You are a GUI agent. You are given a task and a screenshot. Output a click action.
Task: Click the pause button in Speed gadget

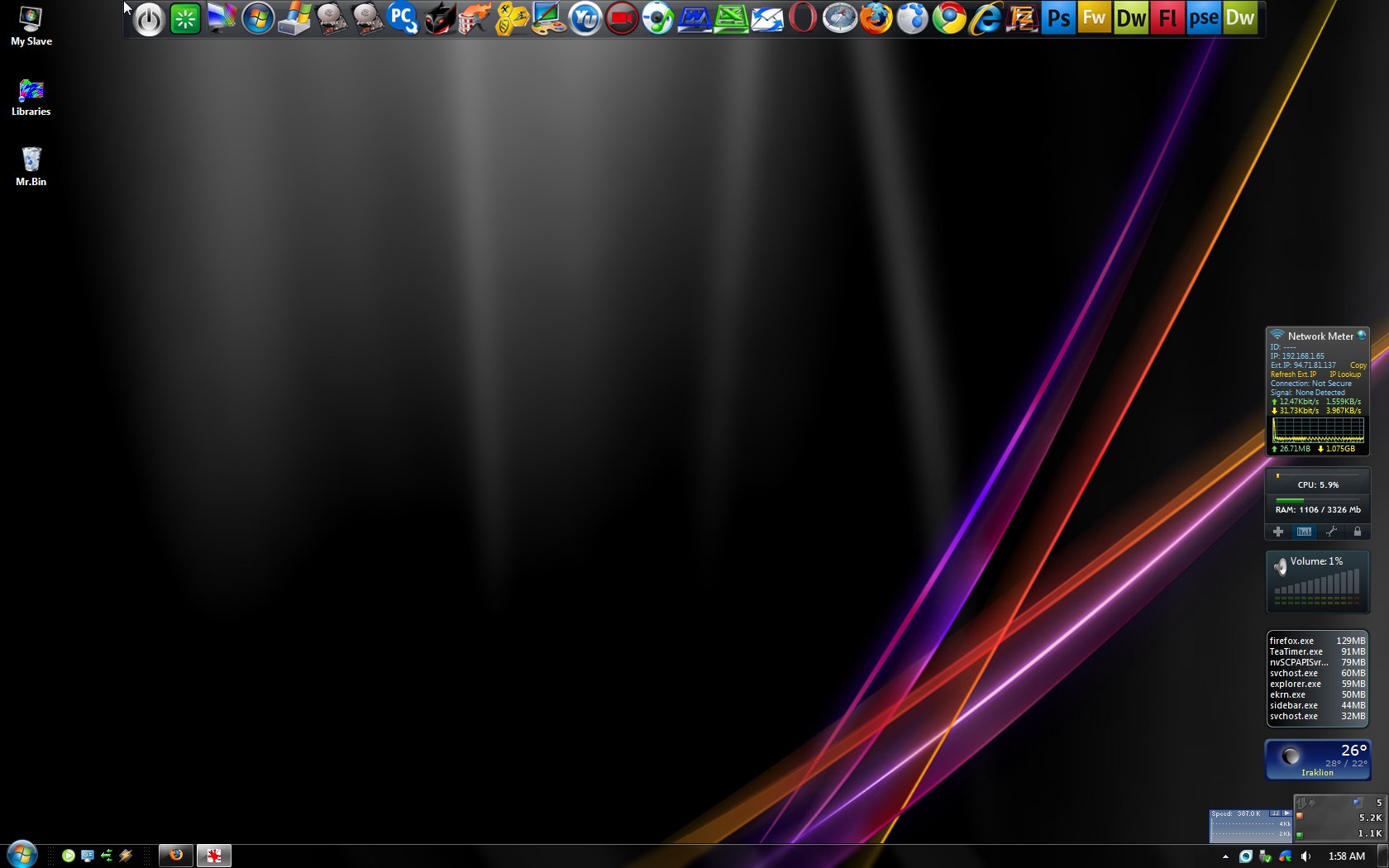tap(1275, 813)
